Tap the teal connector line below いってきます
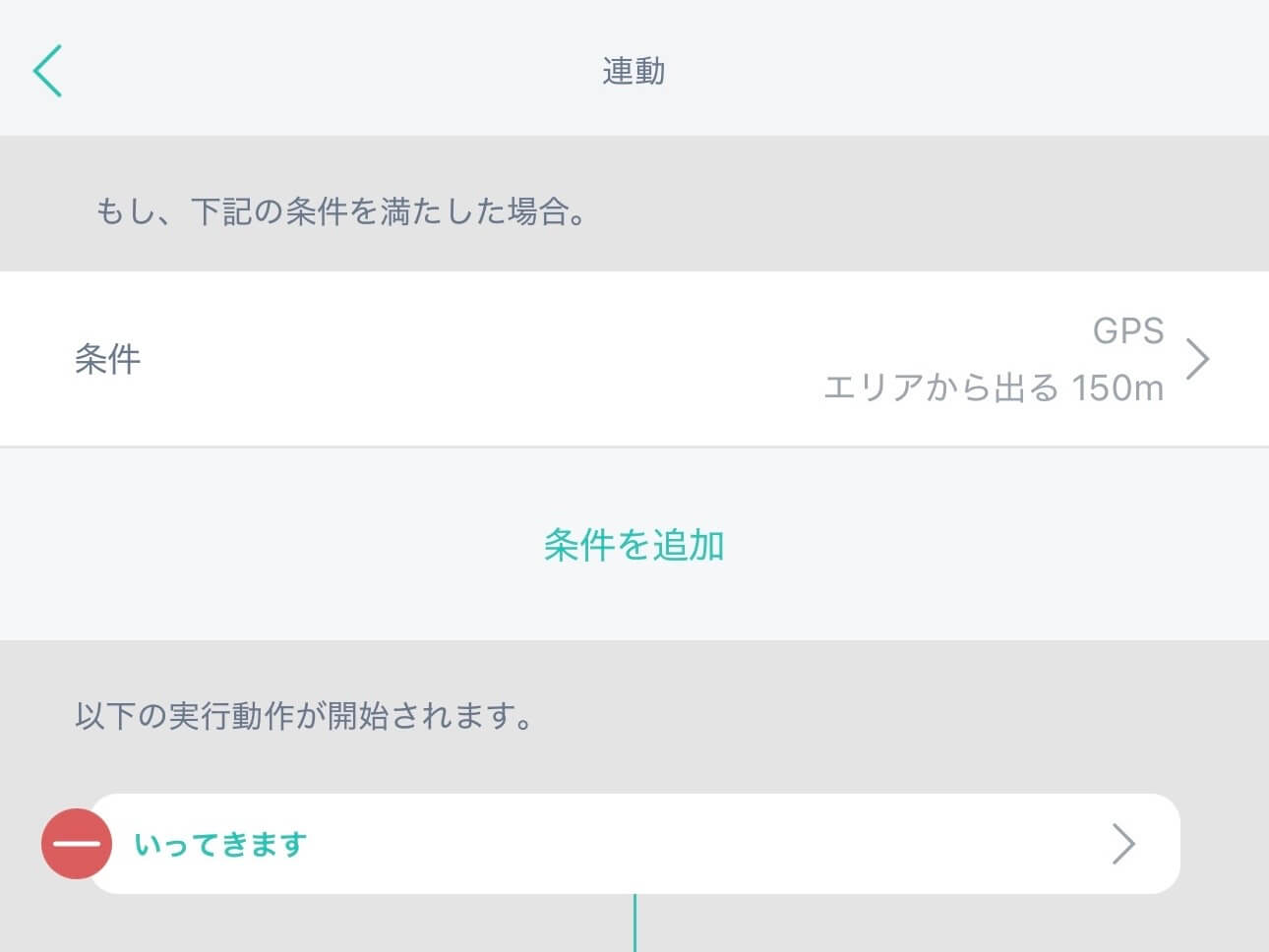The width and height of the screenshot is (1269, 952). [x=634, y=922]
